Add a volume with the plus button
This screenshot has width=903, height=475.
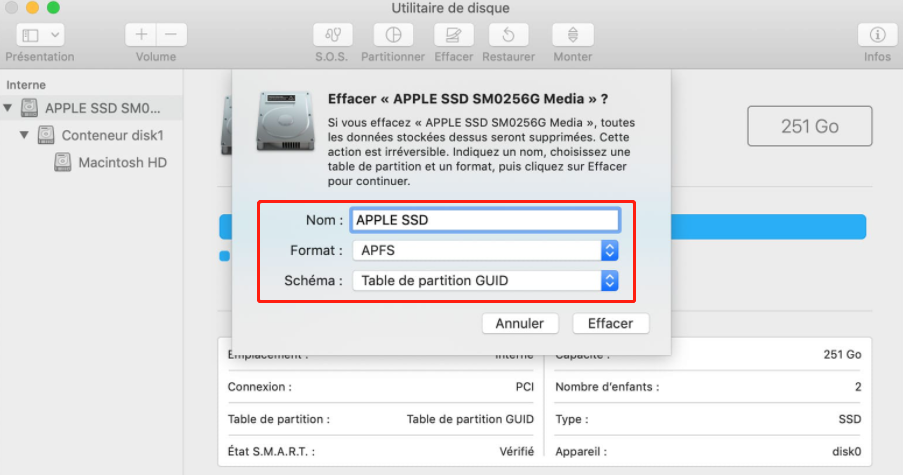coord(141,35)
